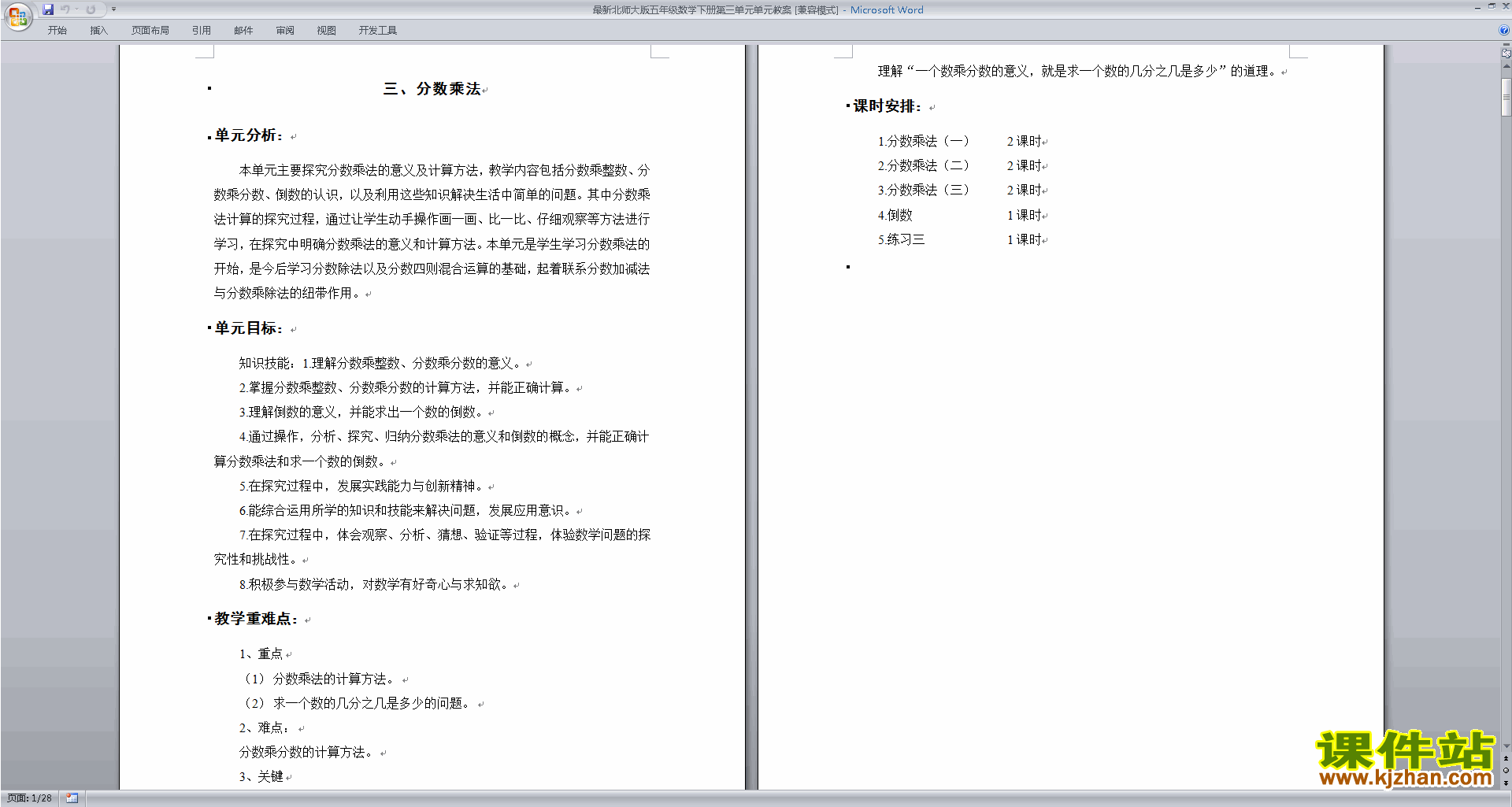
Task: Click line 2.分数乘法（二）
Action: tap(923, 165)
